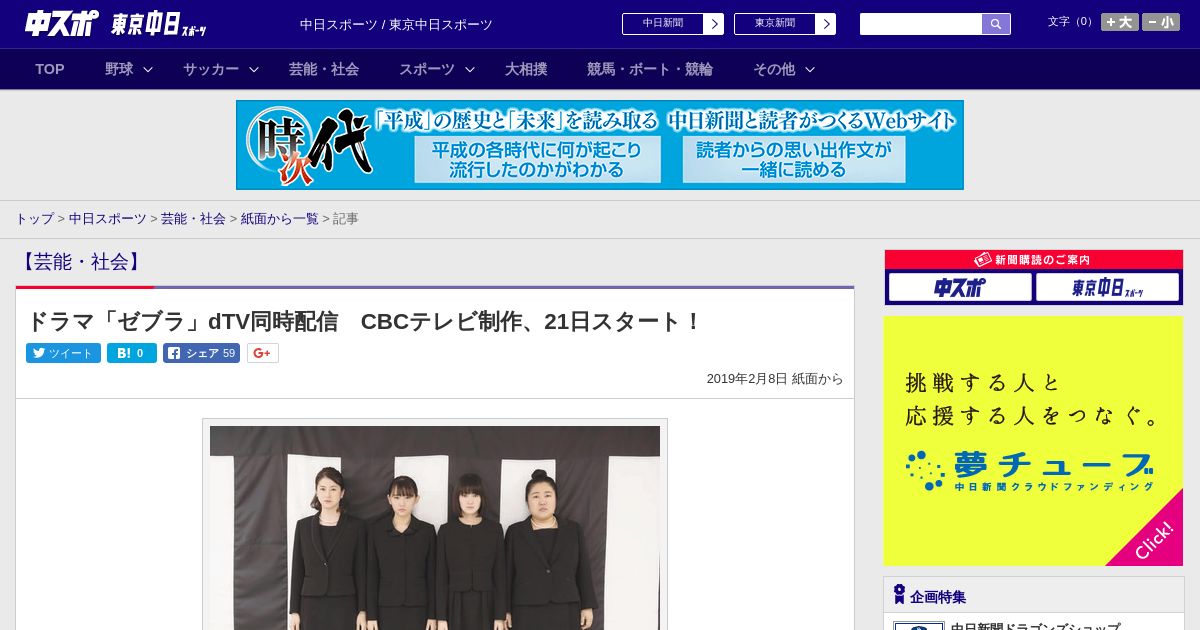
Task: Click the date 2019年2月8日 紙面から
Action: pyautogui.click(x=775, y=379)
